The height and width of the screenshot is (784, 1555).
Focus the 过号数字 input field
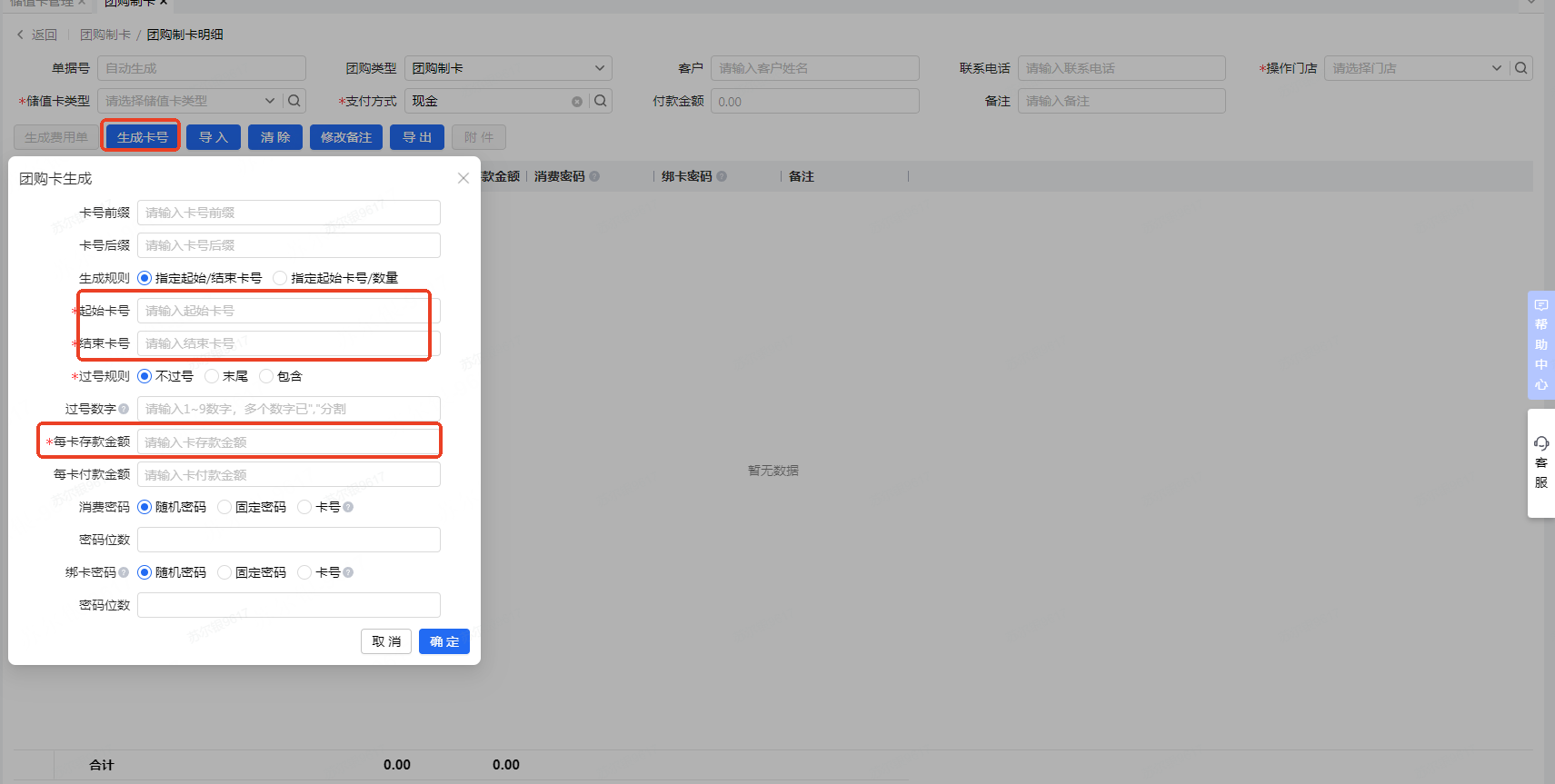[289, 409]
